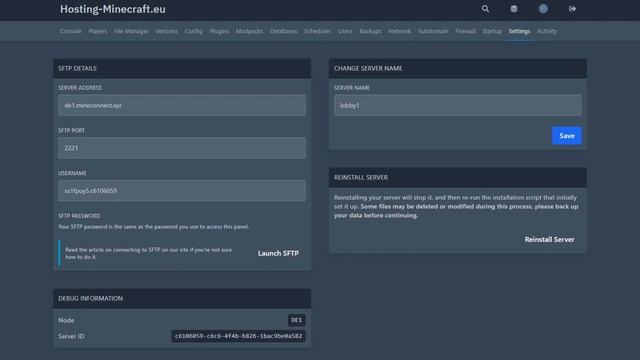This screenshot has height=360, width=640.
Task: Open the account avatar icon
Action: tap(543, 9)
